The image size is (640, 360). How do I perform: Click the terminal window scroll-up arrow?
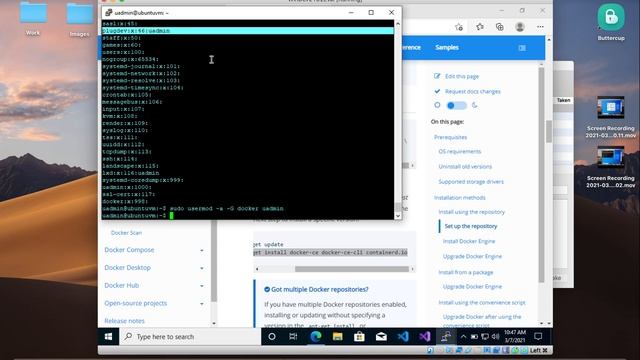pos(398,24)
